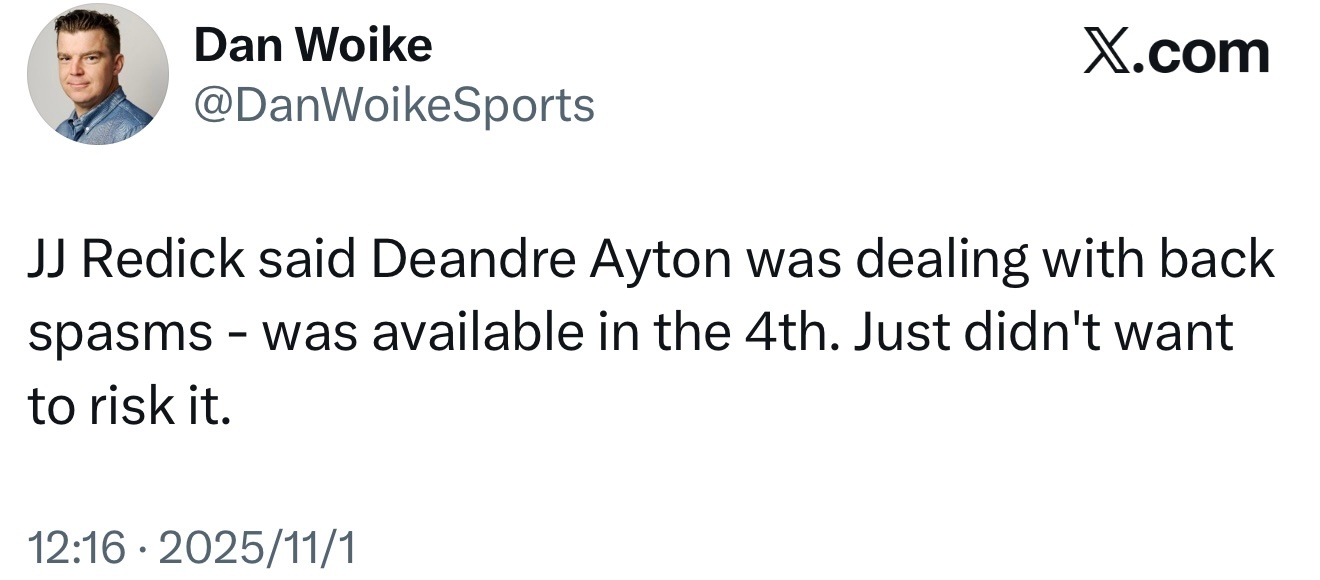The width and height of the screenshot is (1320, 580).
Task: Click the word "spasms" in the tweet
Action: coord(118,334)
